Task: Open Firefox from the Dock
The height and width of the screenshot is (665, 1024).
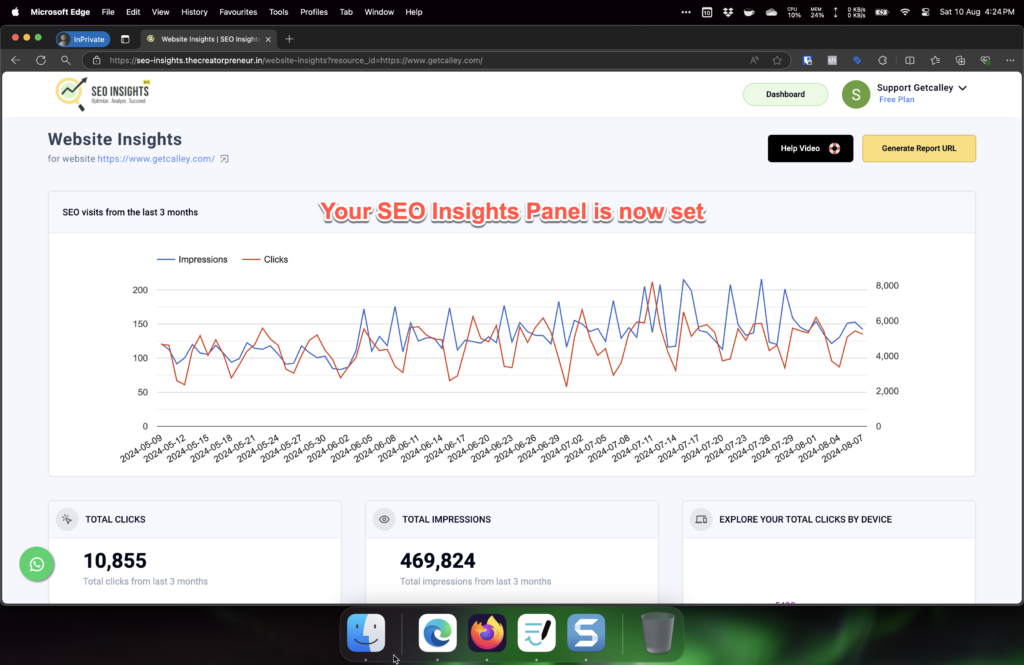Action: point(487,632)
